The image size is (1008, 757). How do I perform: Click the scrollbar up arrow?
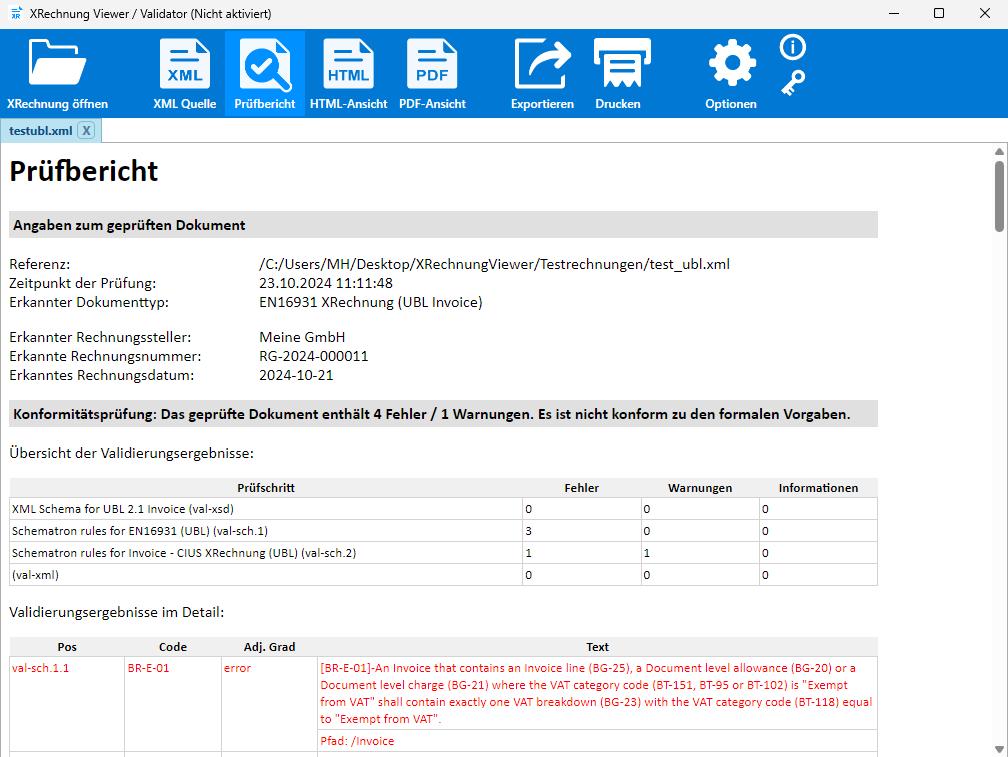pyautogui.click(x=998, y=151)
